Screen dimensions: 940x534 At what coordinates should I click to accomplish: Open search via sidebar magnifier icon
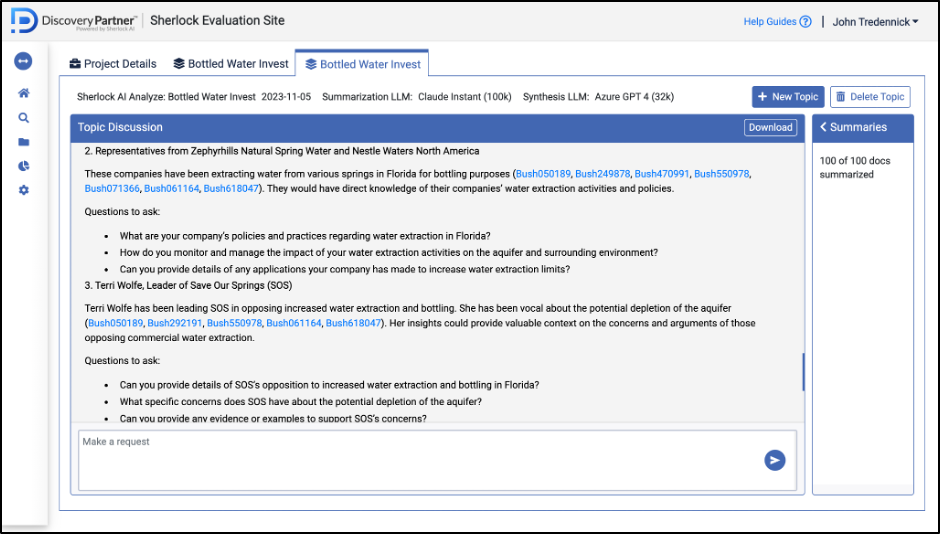tap(23, 118)
